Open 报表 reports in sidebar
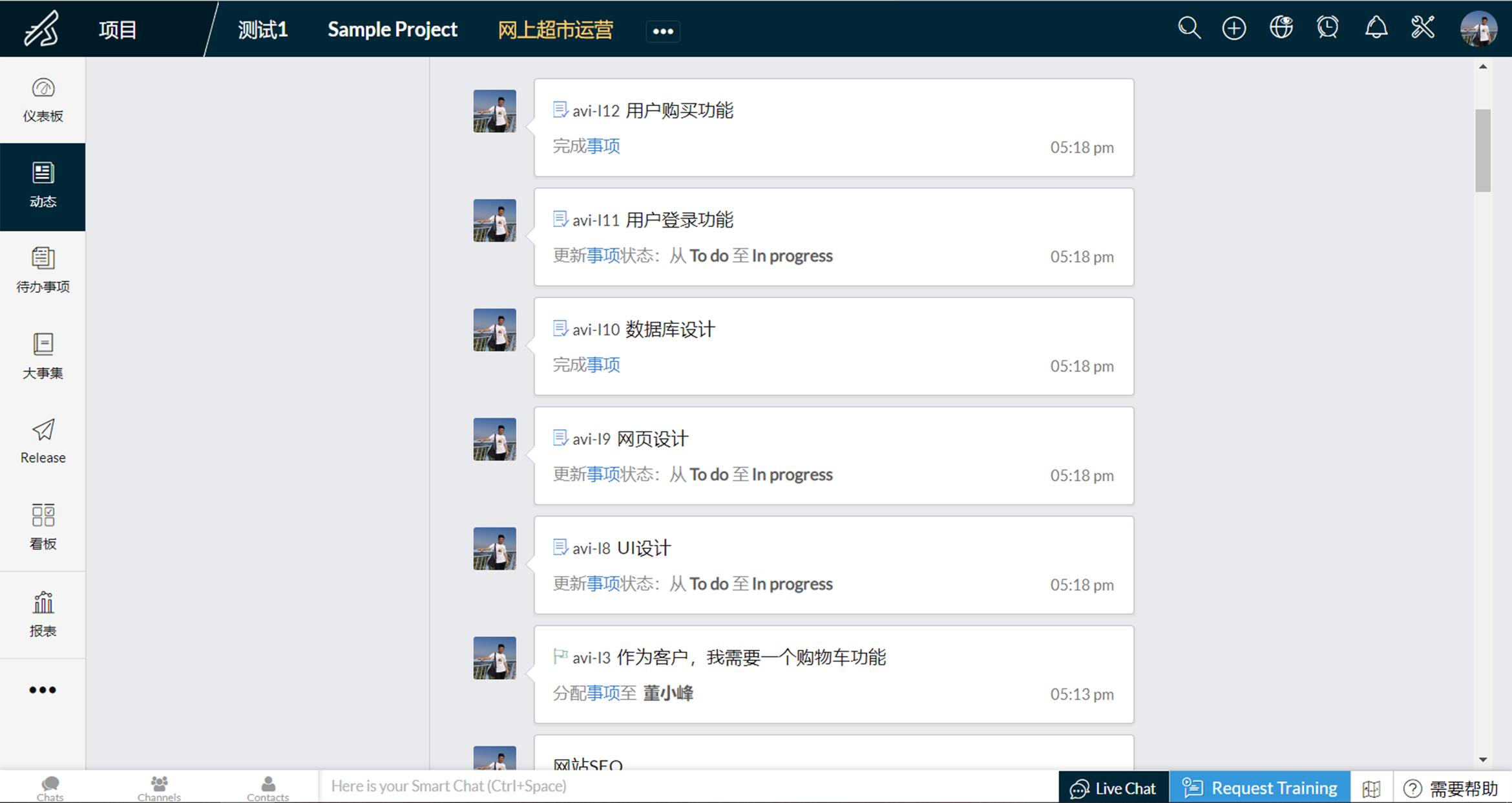The image size is (1512, 803). [x=43, y=614]
